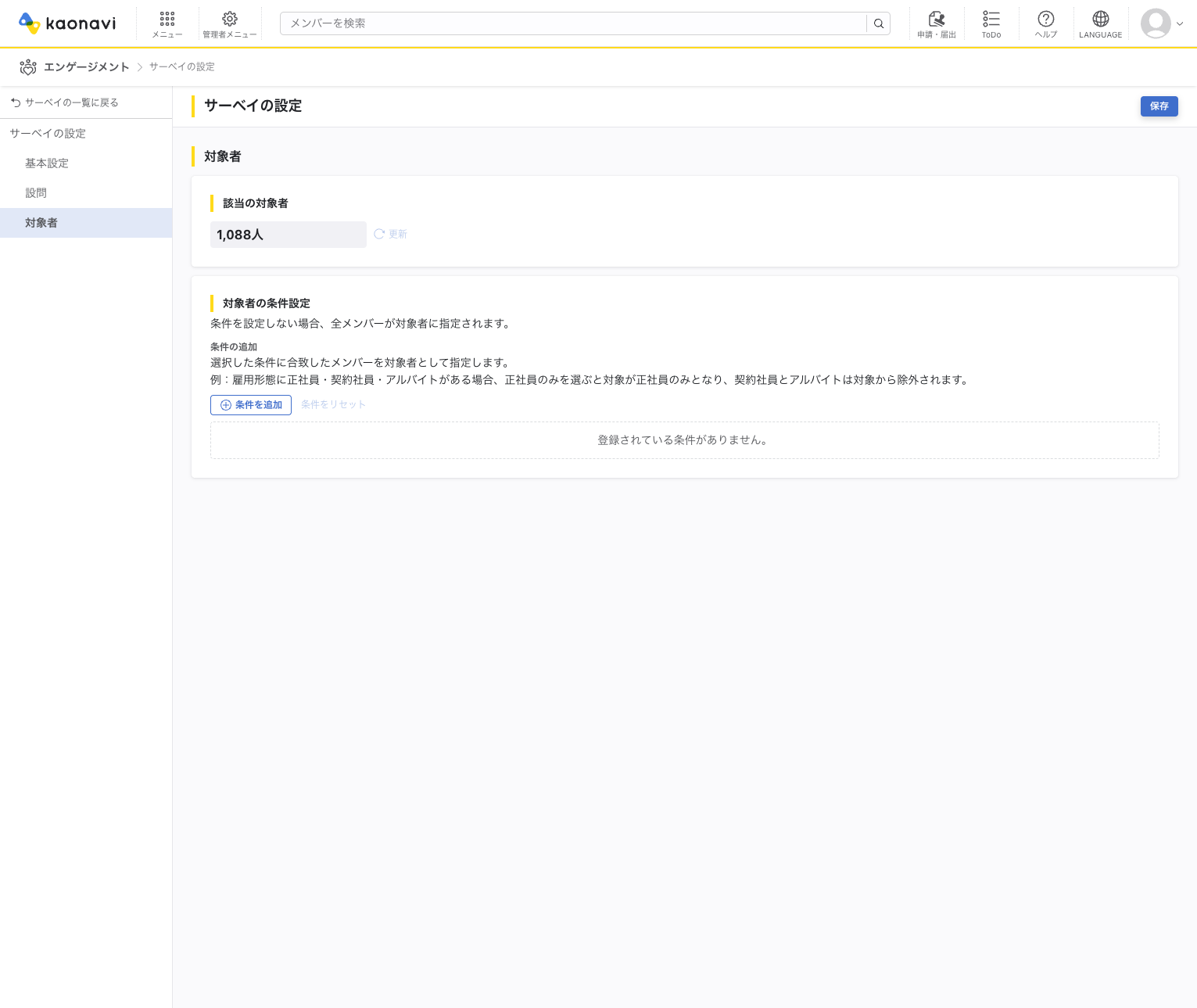Click the 条件をリセット link
This screenshot has width=1197, height=1008.
[334, 405]
